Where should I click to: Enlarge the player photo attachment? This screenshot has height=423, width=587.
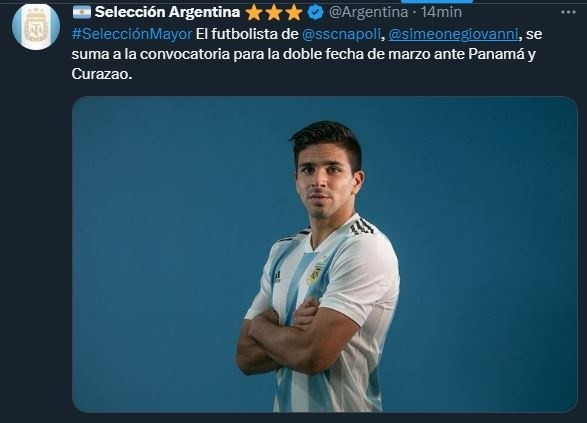[x=325, y=255]
